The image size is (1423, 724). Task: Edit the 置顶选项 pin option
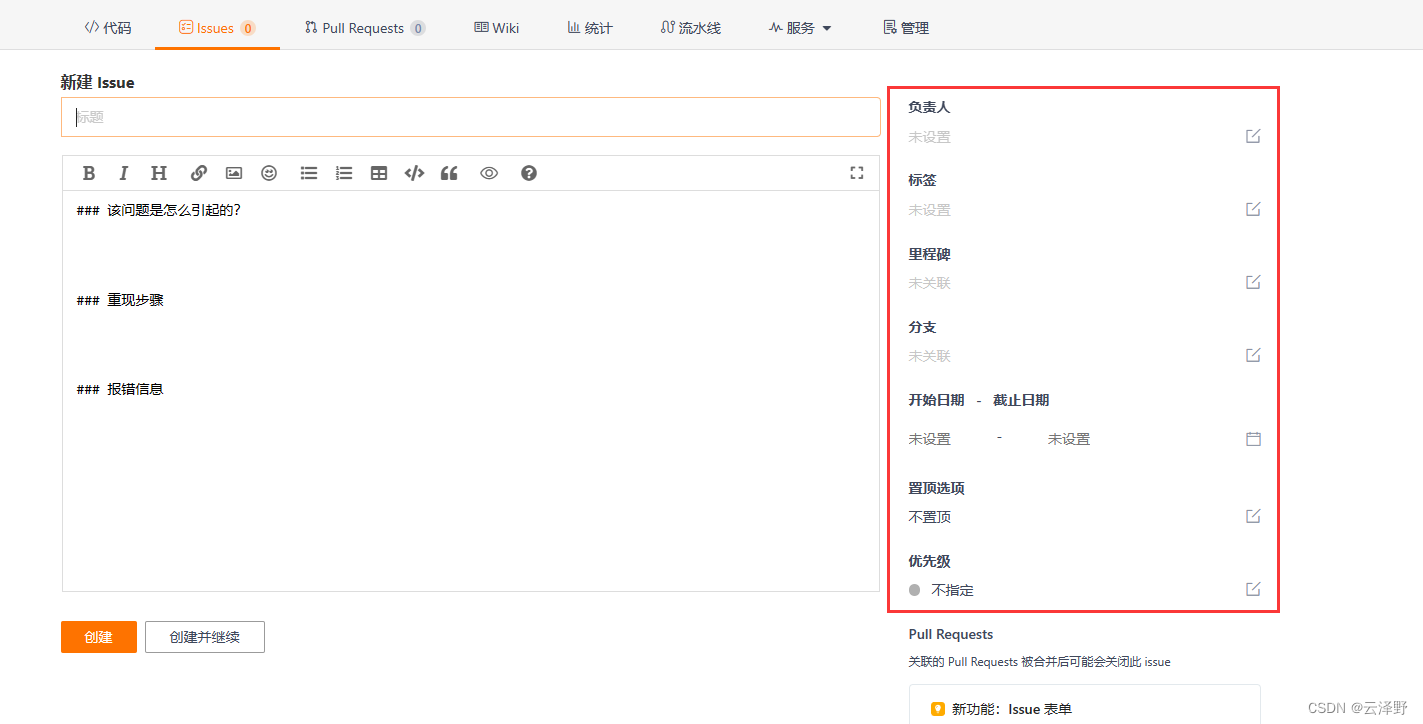pyautogui.click(x=1253, y=516)
